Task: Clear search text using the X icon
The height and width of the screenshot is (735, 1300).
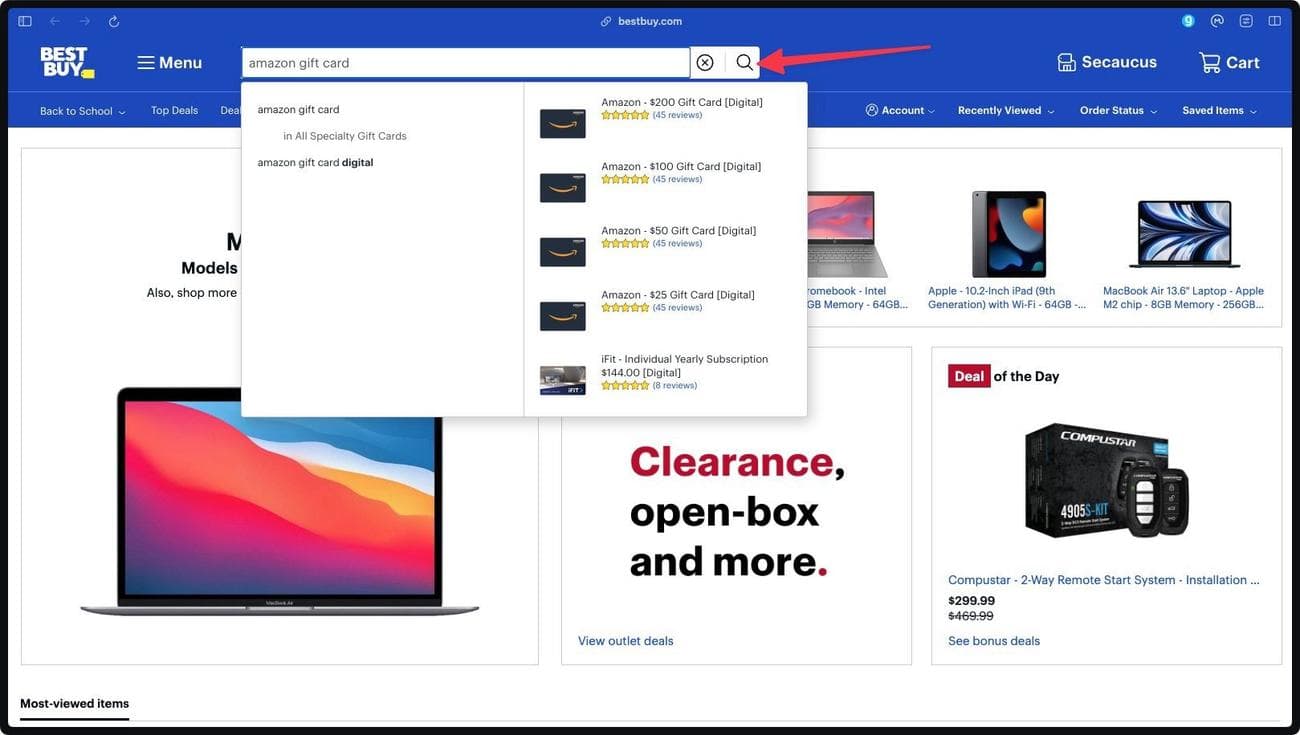Action: pos(705,62)
